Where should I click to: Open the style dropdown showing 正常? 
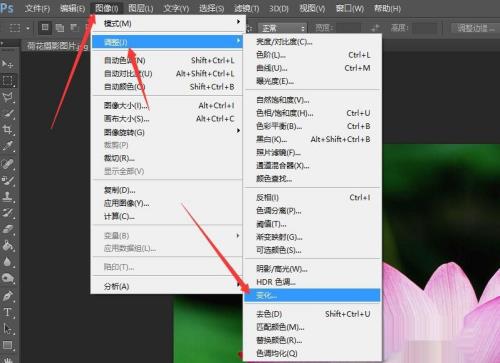[282, 28]
